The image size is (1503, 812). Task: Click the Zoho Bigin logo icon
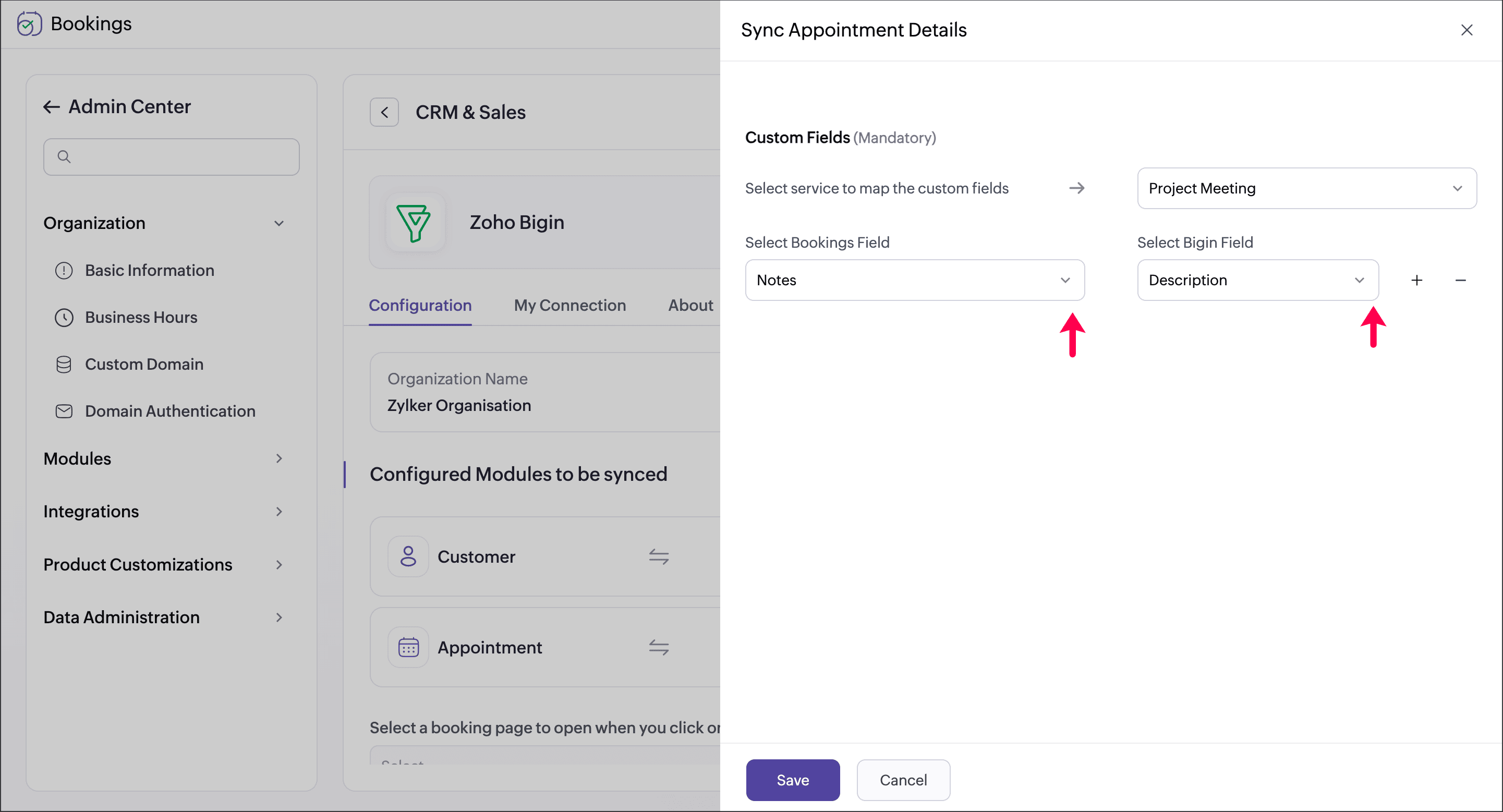[x=414, y=223]
